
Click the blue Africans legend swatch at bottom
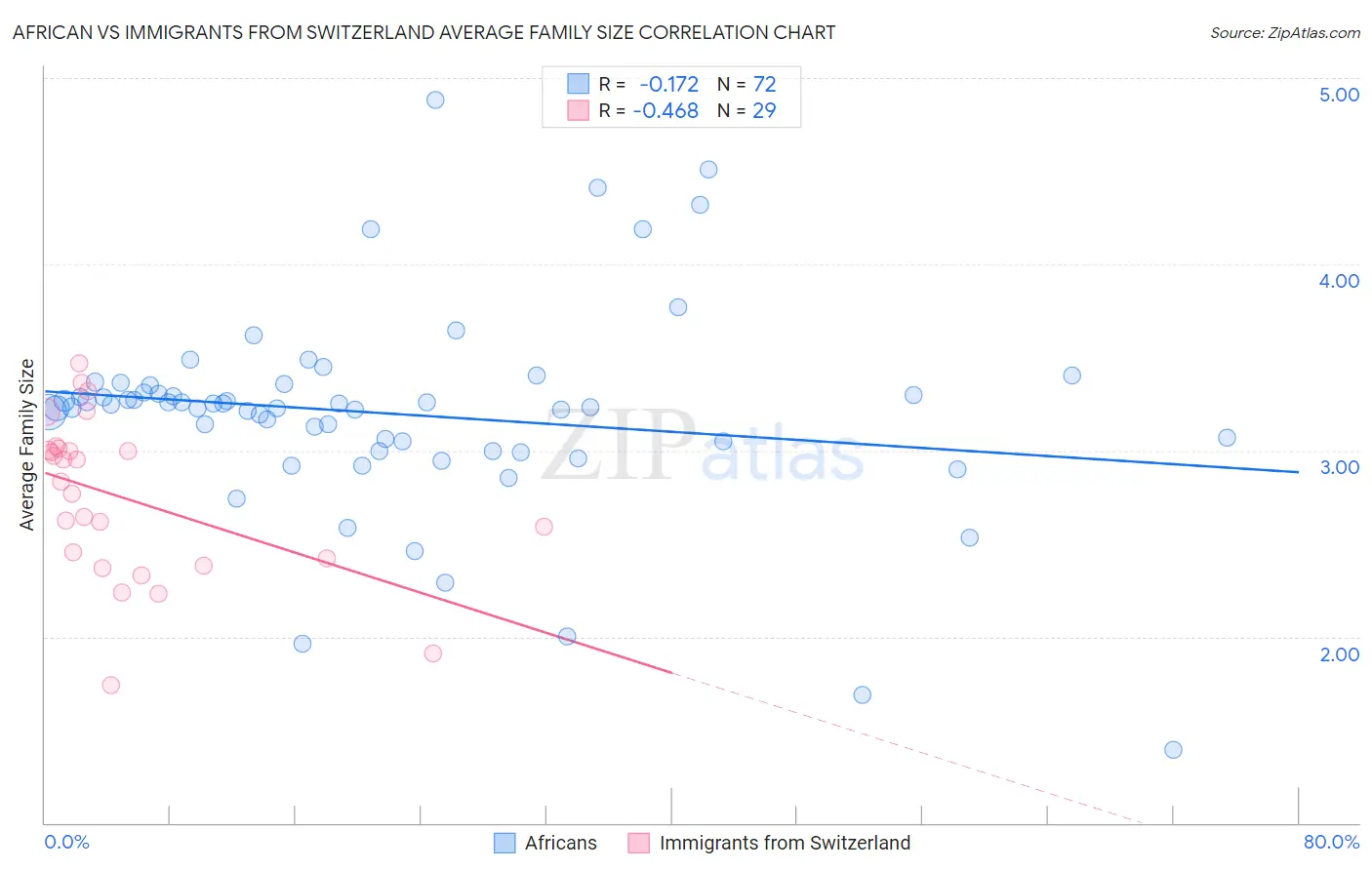click(504, 843)
